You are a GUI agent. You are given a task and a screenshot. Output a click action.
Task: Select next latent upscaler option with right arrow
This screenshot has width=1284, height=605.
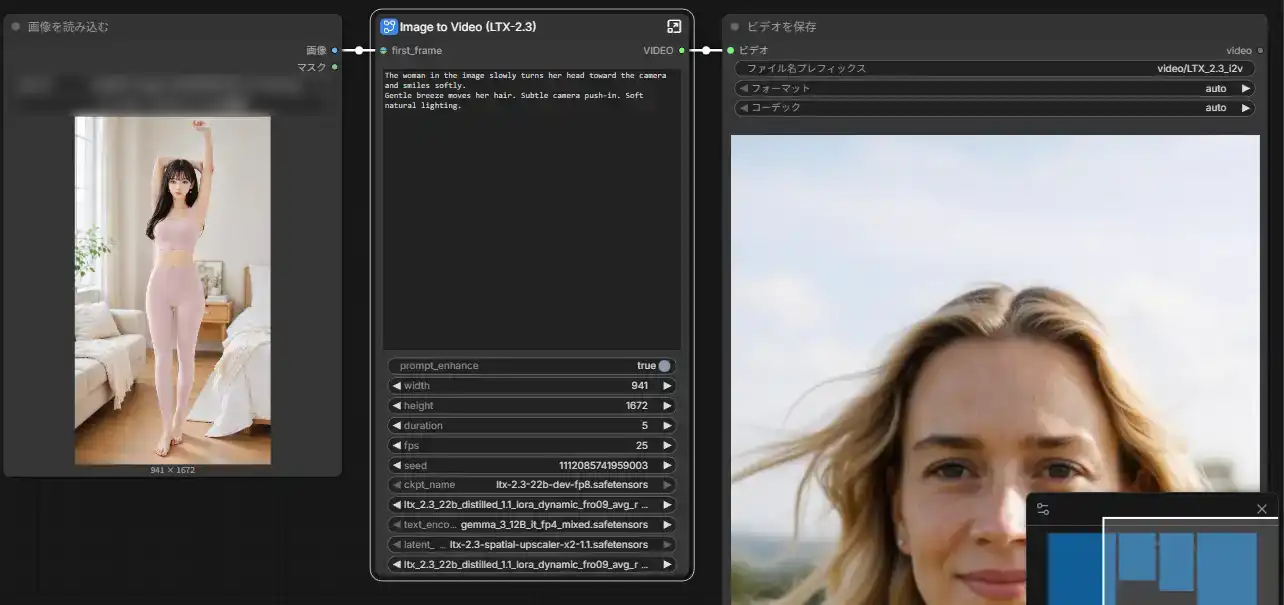667,545
